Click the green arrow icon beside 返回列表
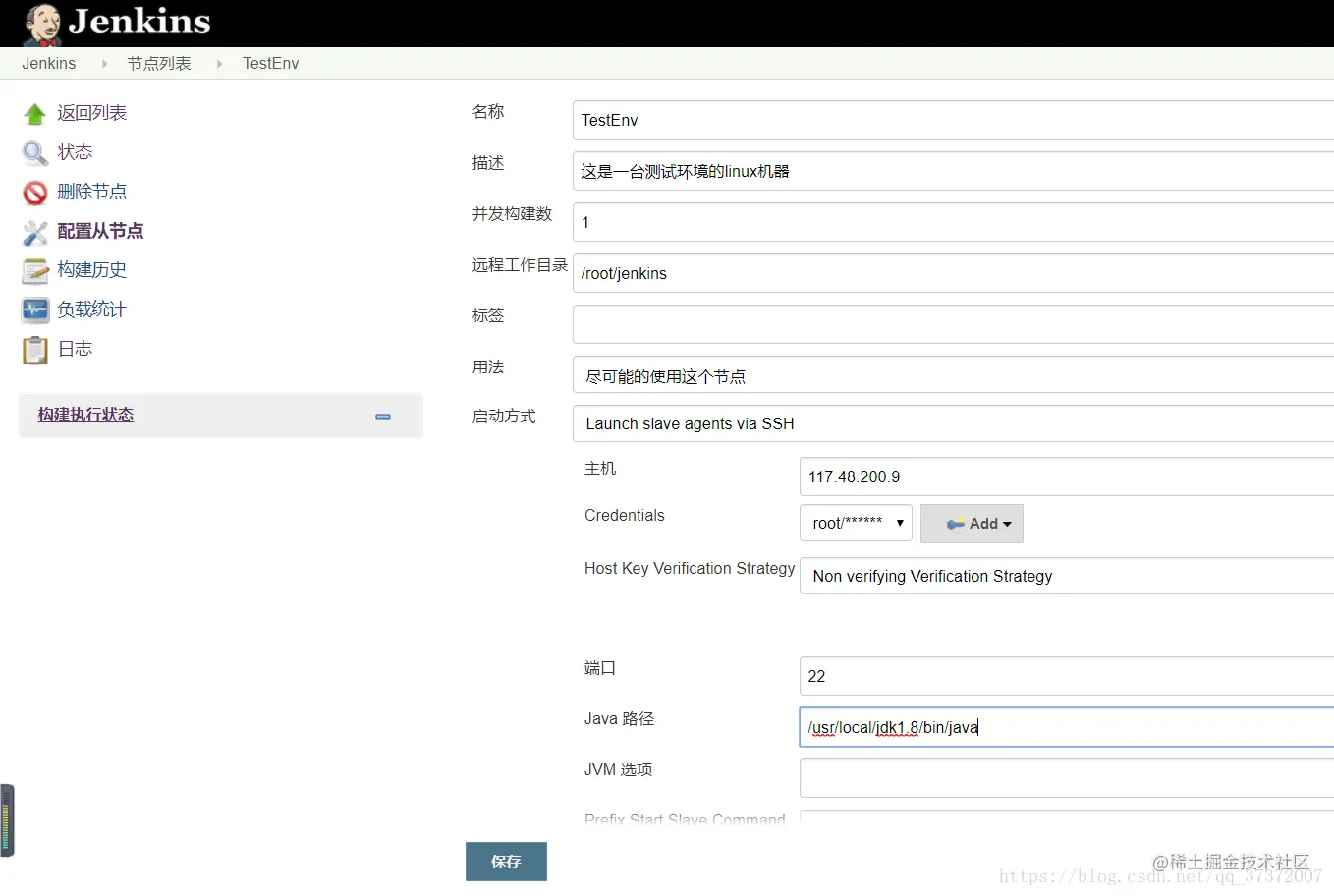The width and height of the screenshot is (1334, 896). (34, 114)
